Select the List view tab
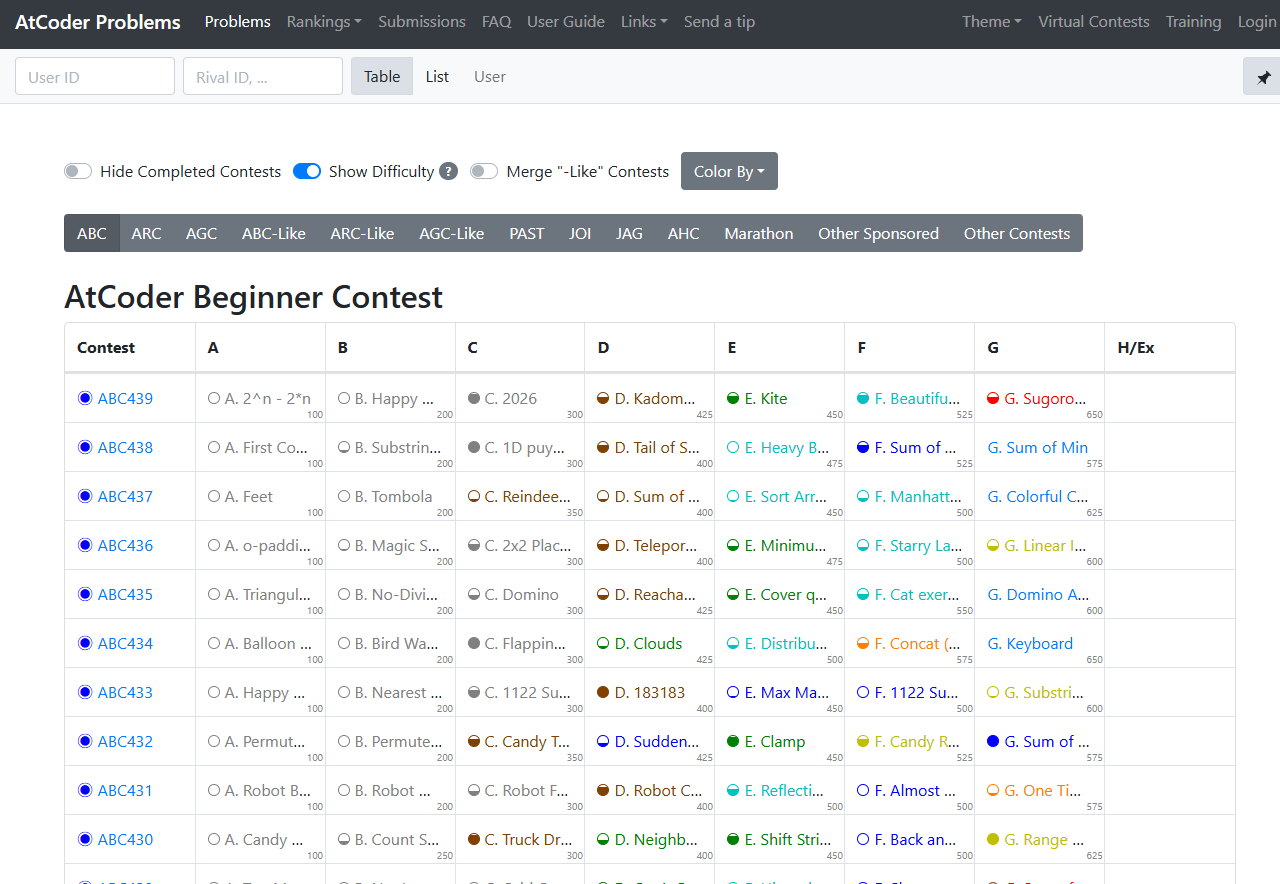 437,76
